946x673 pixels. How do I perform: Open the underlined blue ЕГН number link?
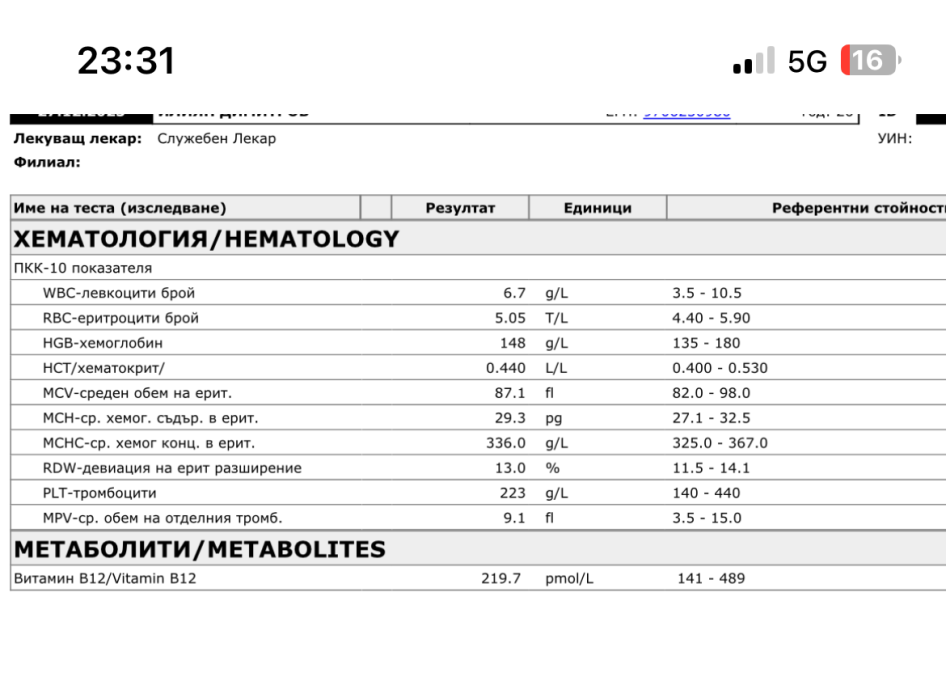[686, 113]
